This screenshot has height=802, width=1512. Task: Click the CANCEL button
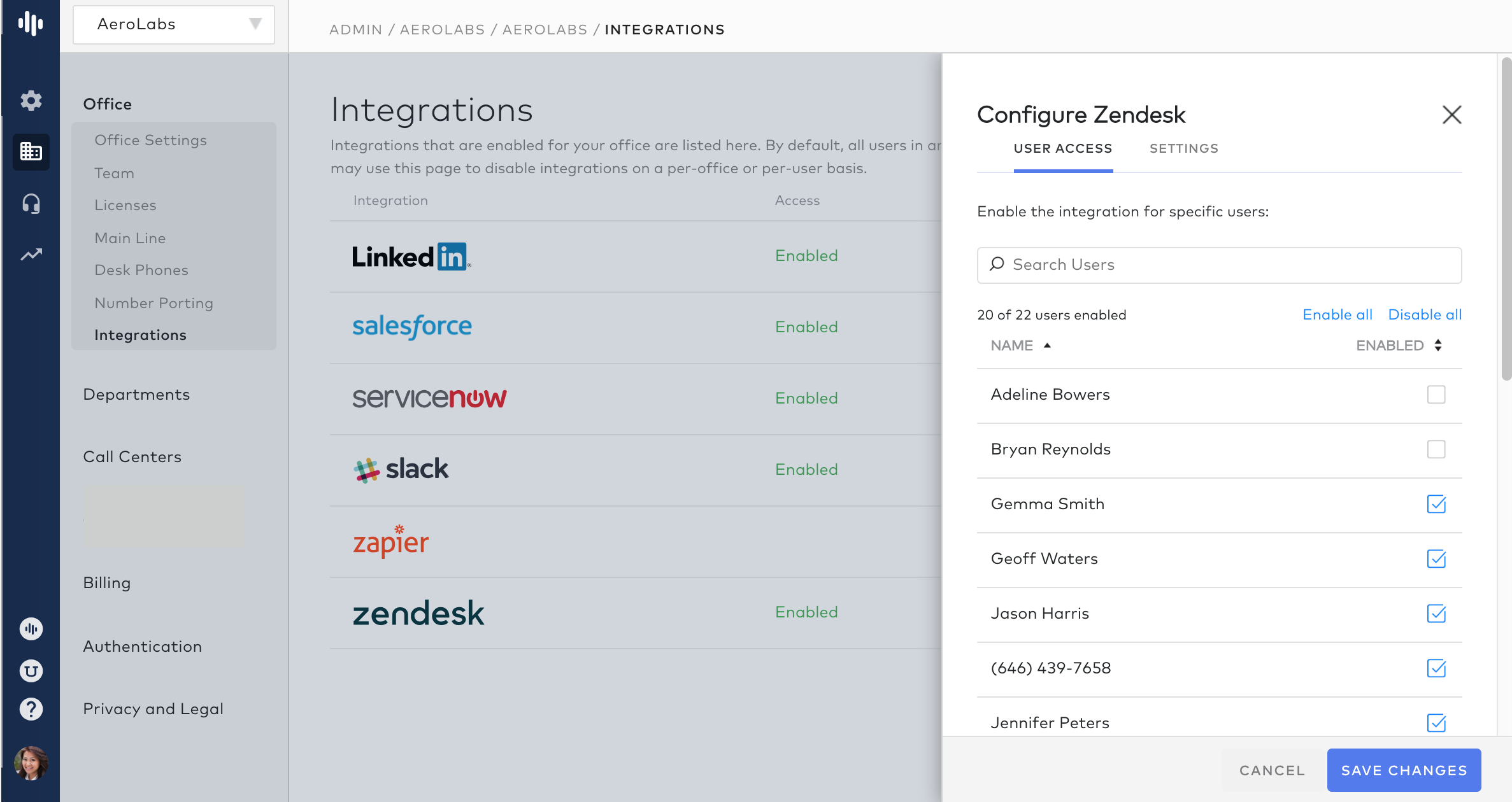1272,770
